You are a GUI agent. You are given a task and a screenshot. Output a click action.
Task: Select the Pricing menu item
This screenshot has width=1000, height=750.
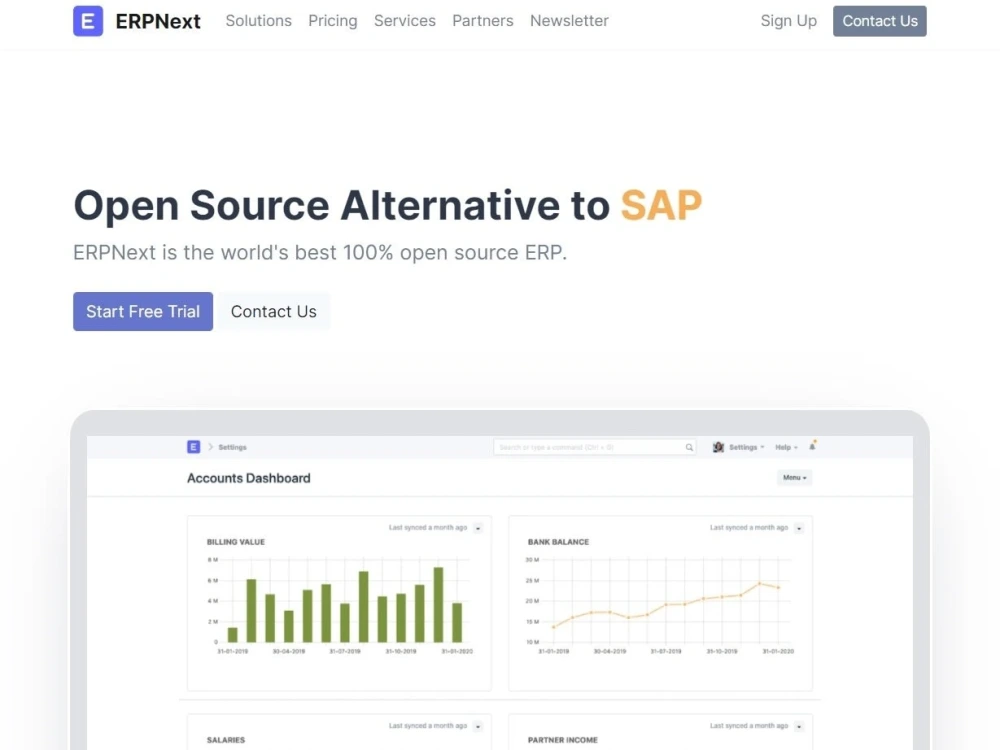[x=332, y=20]
